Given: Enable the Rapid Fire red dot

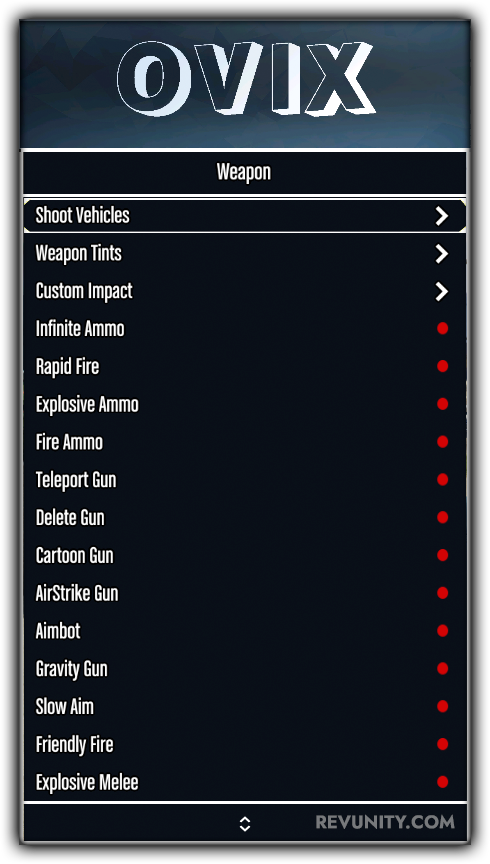Looking at the screenshot, I should click(442, 366).
